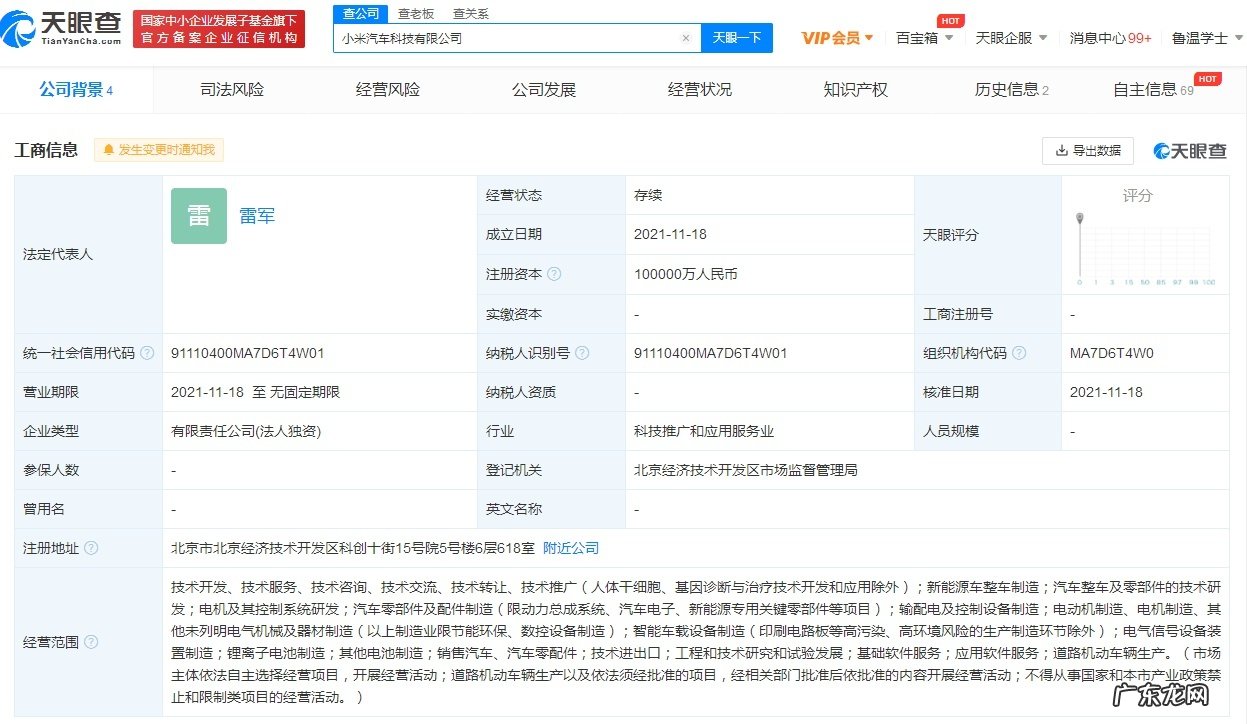This screenshot has width=1247, height=724.
Task: Click the question icon beside 统一社会信用代码
Action: [x=145, y=352]
